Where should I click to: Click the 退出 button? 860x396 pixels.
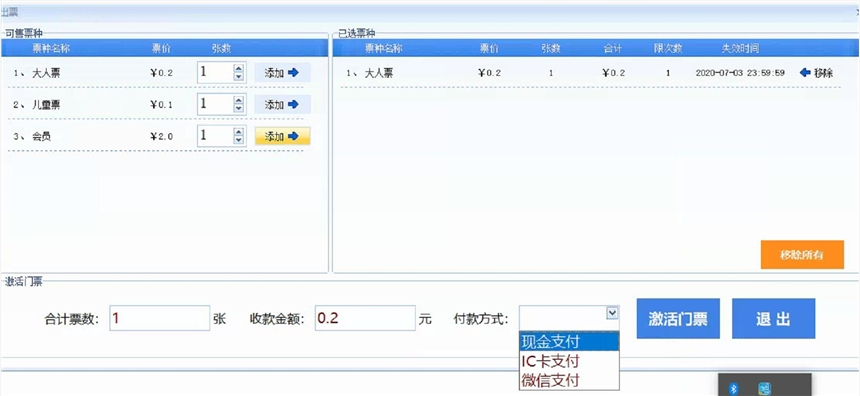tap(773, 319)
